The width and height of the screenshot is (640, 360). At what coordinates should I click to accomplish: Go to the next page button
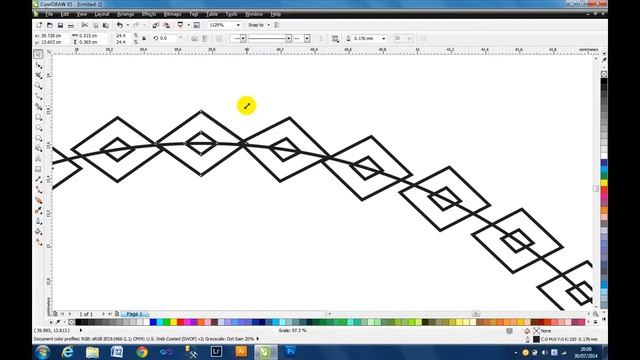(103, 314)
